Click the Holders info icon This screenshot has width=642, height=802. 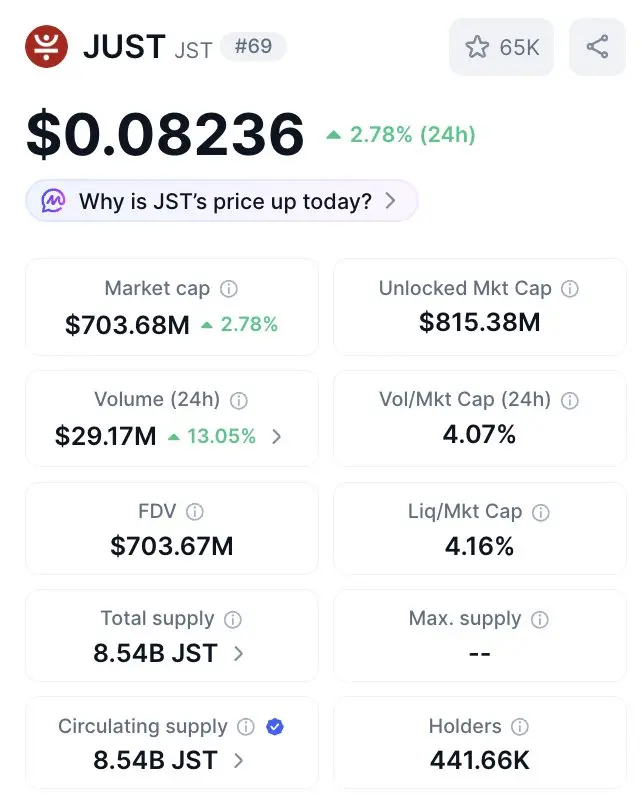(x=520, y=727)
